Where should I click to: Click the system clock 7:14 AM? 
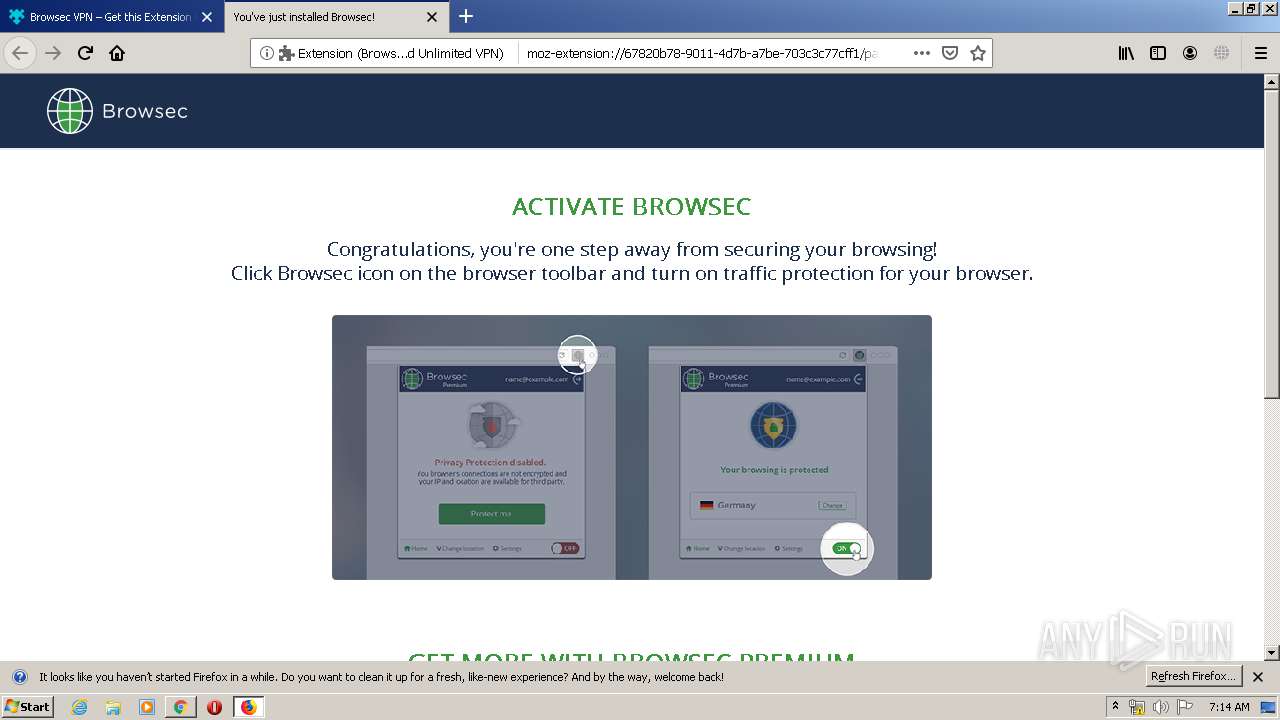(1229, 707)
